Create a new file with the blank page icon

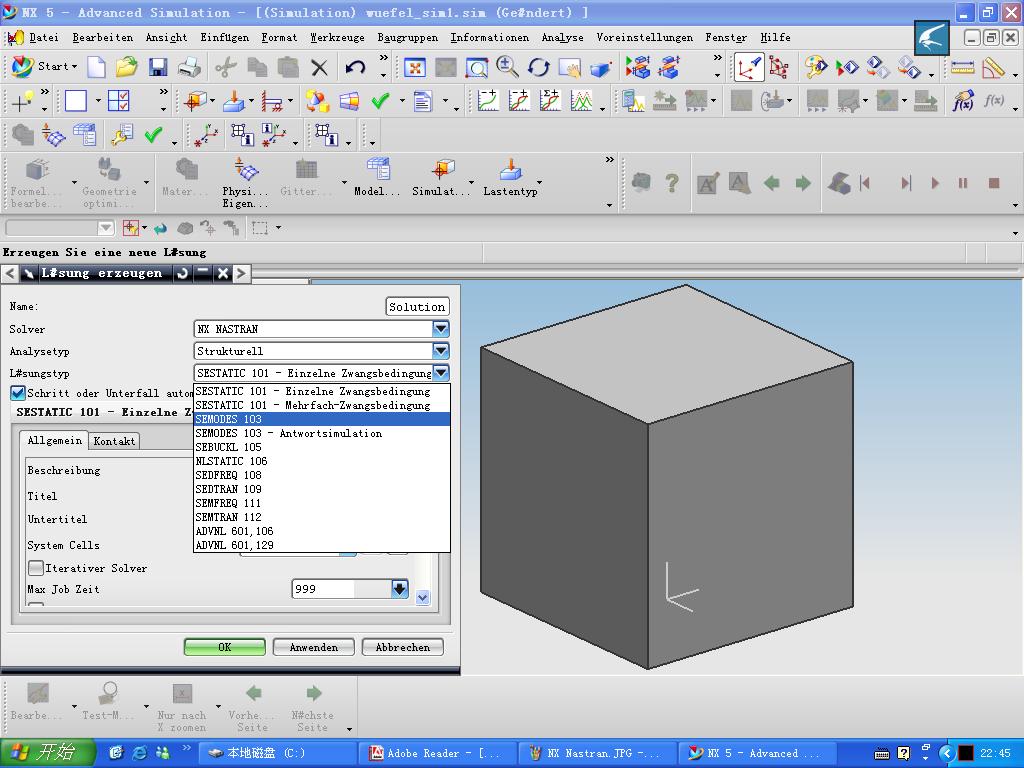96,67
